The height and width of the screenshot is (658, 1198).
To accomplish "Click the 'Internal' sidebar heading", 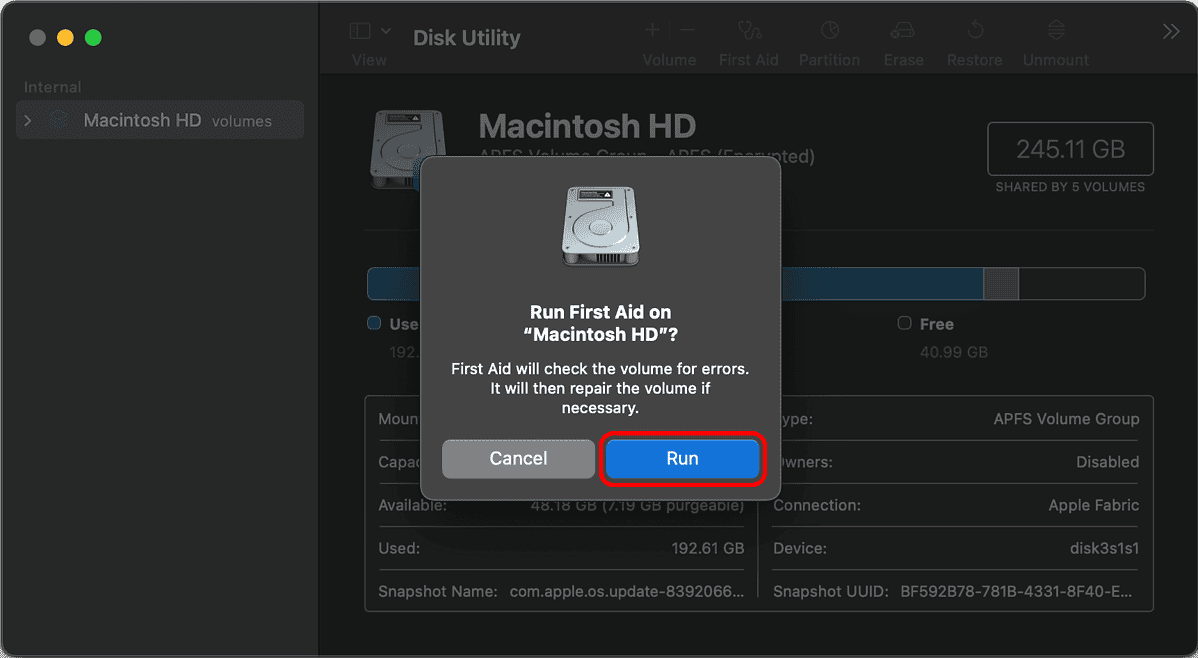I will click(53, 87).
